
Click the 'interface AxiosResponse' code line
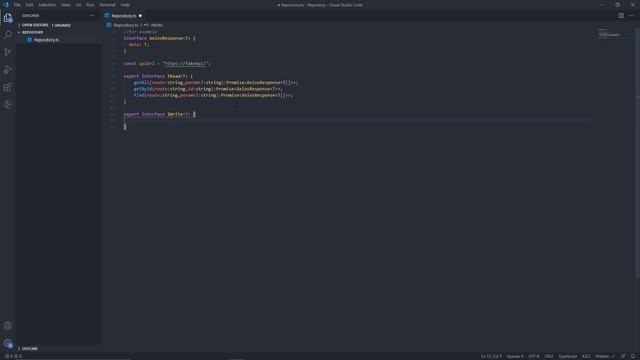[x=159, y=38]
